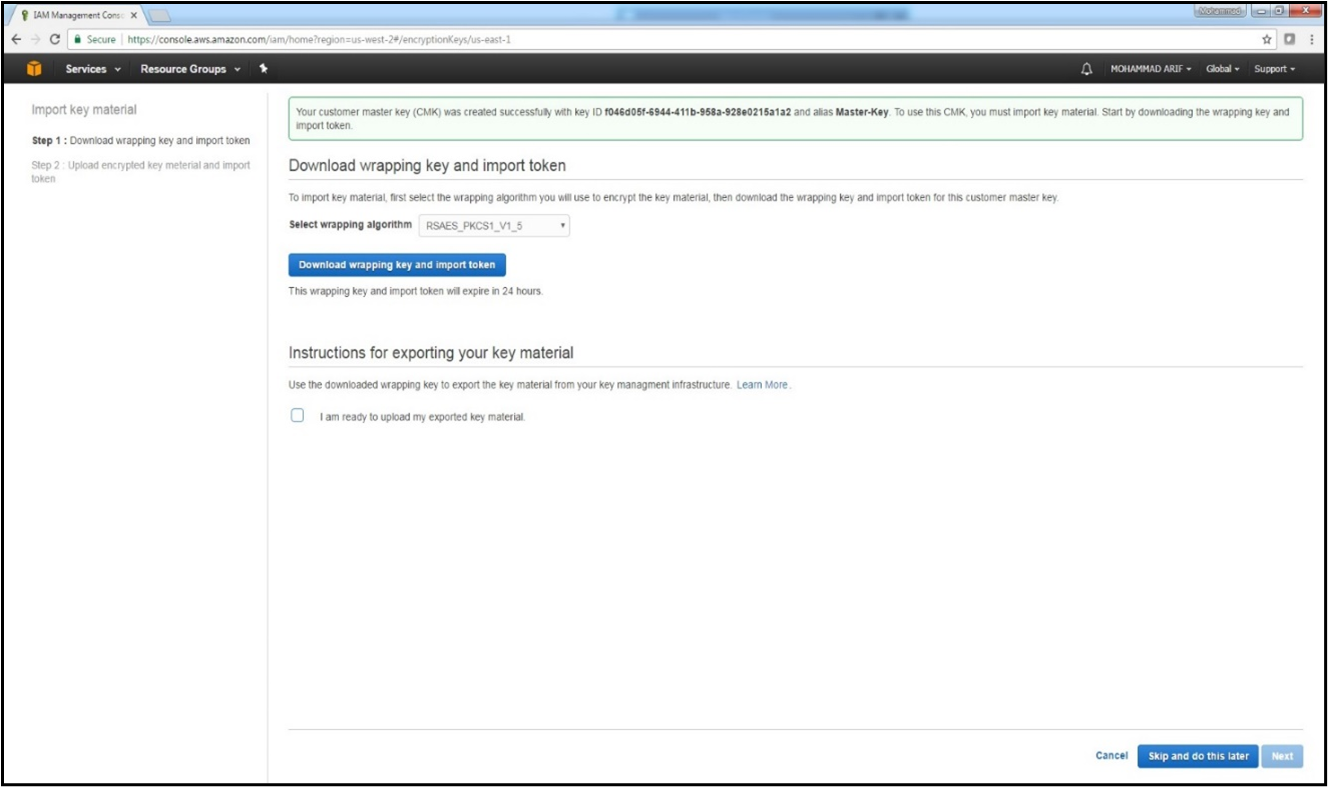
Task: Click the pin shortcut icon in navbar
Action: click(x=263, y=69)
